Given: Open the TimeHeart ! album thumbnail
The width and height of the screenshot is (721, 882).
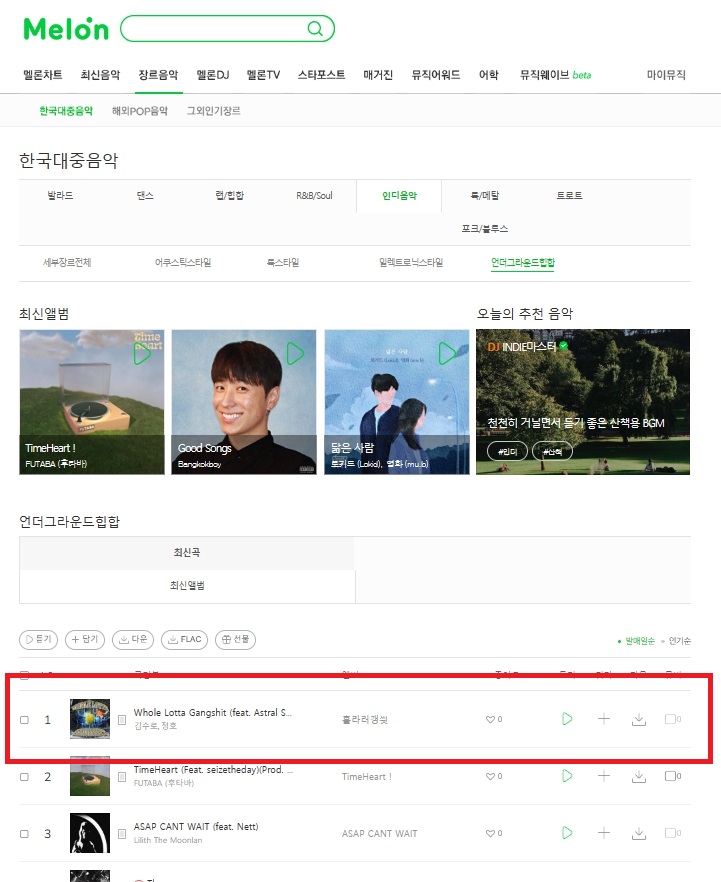Looking at the screenshot, I should coord(92,402).
